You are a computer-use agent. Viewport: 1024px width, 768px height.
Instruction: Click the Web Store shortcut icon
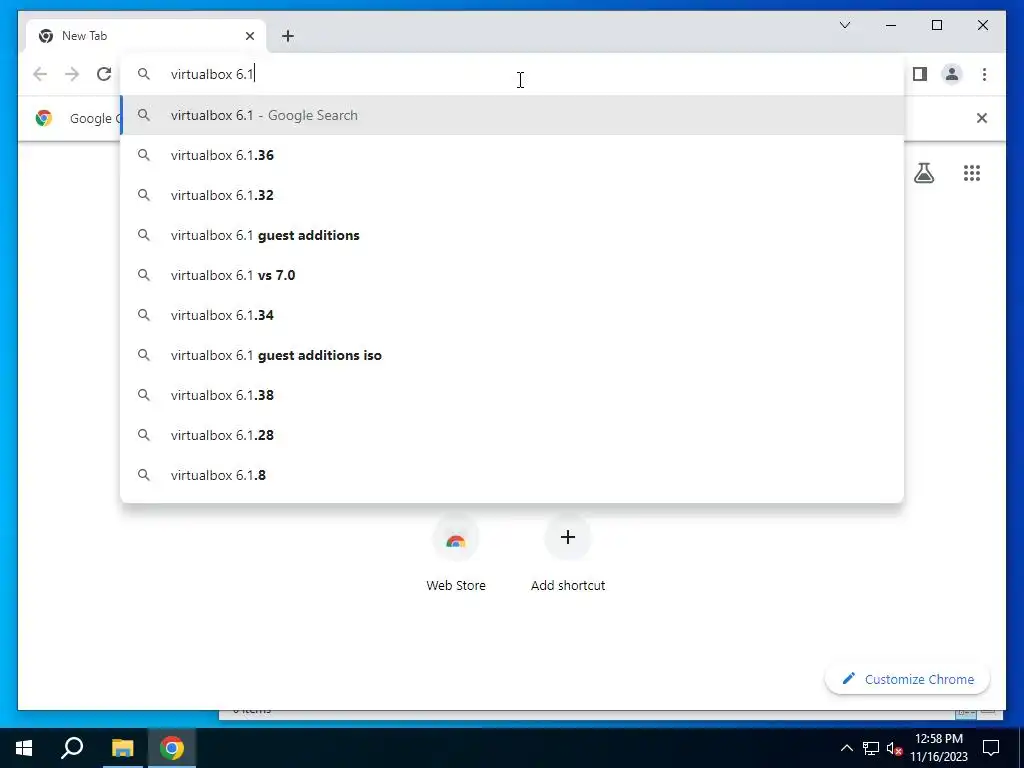pyautogui.click(x=456, y=537)
